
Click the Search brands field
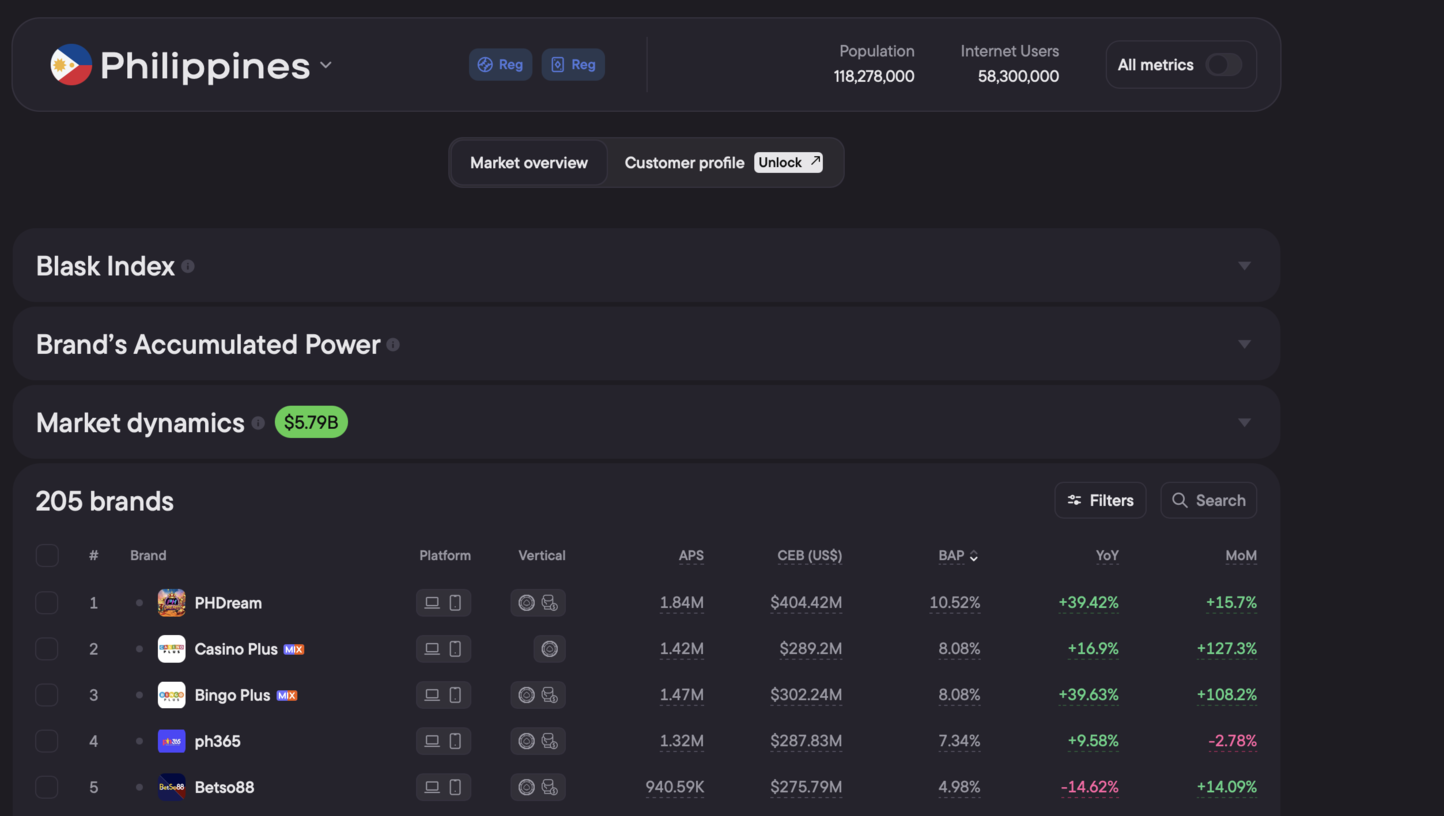(1208, 500)
